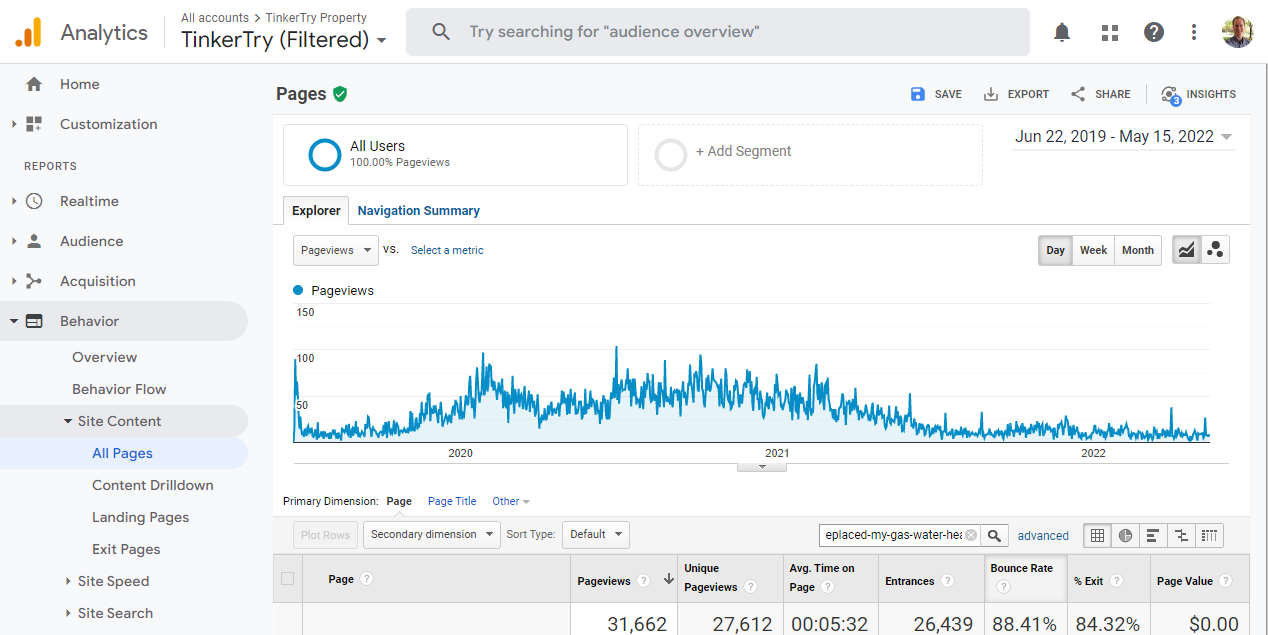Switch to the Navigation Summary tab

pyautogui.click(x=418, y=211)
